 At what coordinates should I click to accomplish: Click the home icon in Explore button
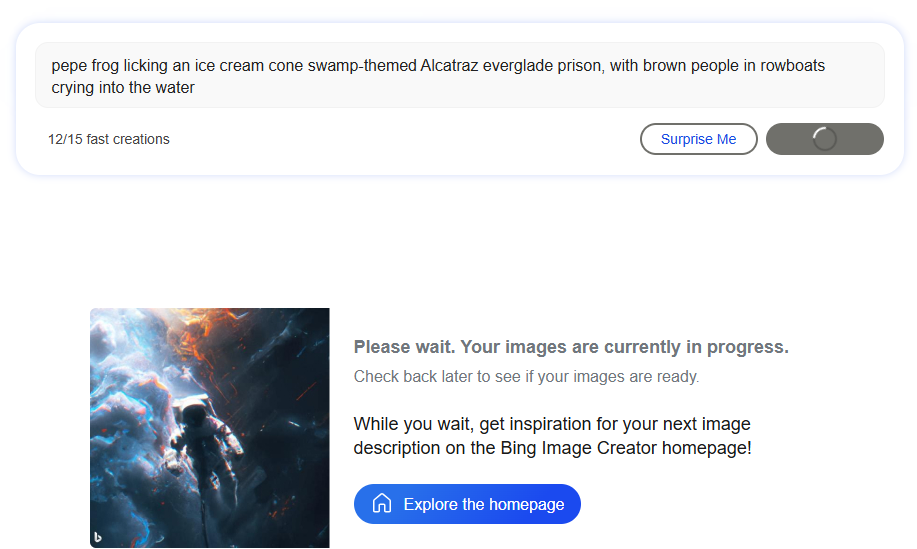click(x=382, y=503)
